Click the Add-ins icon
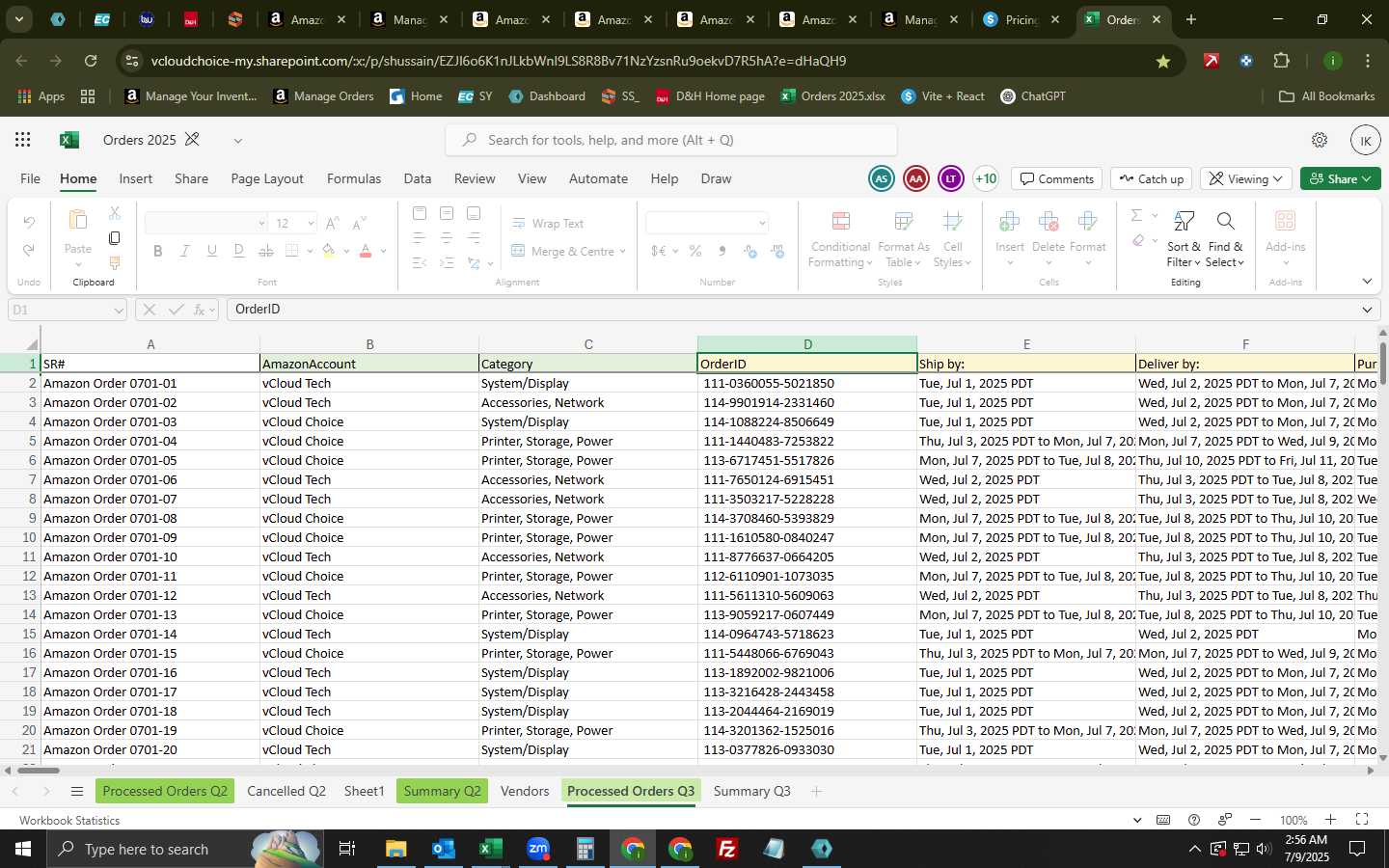 tap(1285, 221)
